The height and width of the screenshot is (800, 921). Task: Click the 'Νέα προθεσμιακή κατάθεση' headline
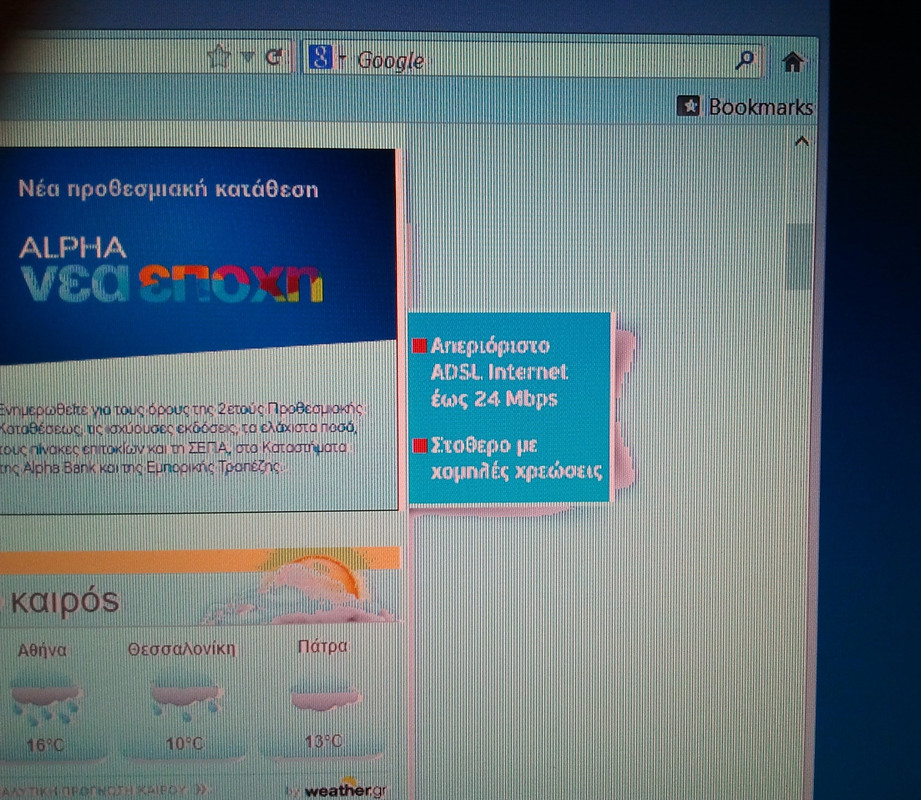click(x=168, y=190)
